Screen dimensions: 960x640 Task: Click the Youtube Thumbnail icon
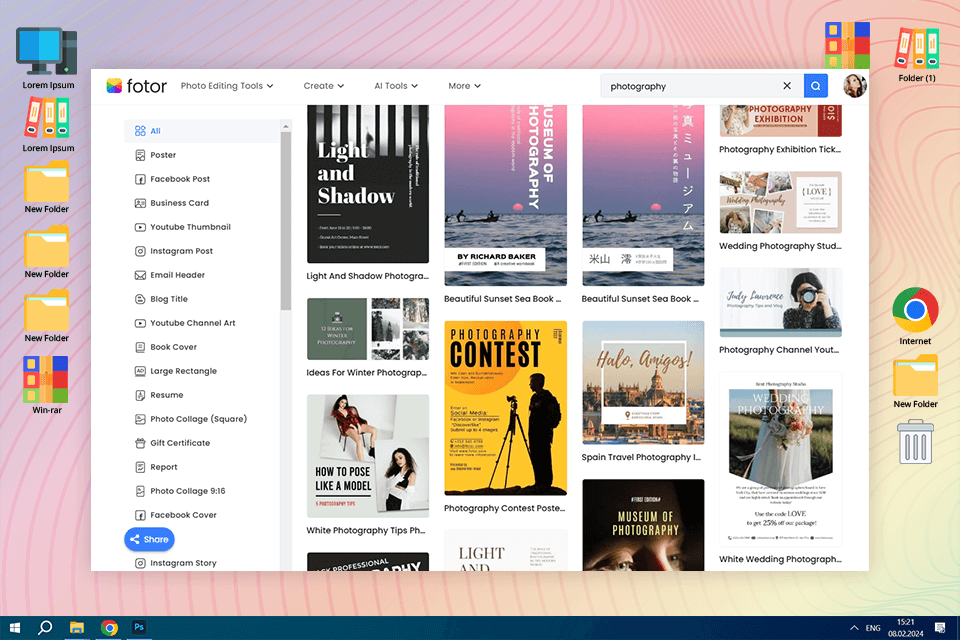tap(140, 227)
